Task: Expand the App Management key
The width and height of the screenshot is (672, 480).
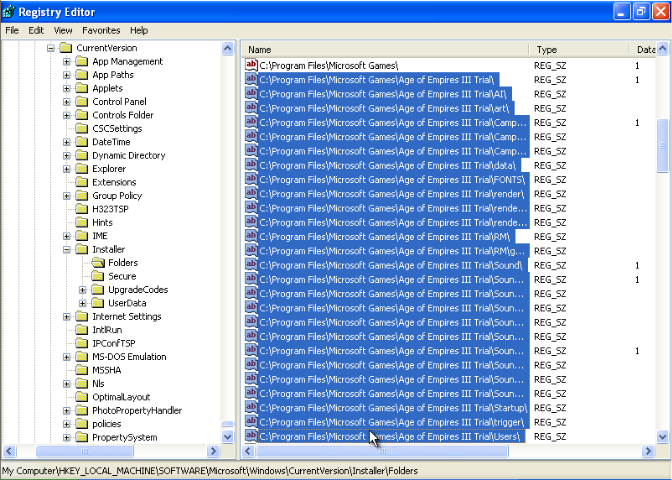Action: 67,62
